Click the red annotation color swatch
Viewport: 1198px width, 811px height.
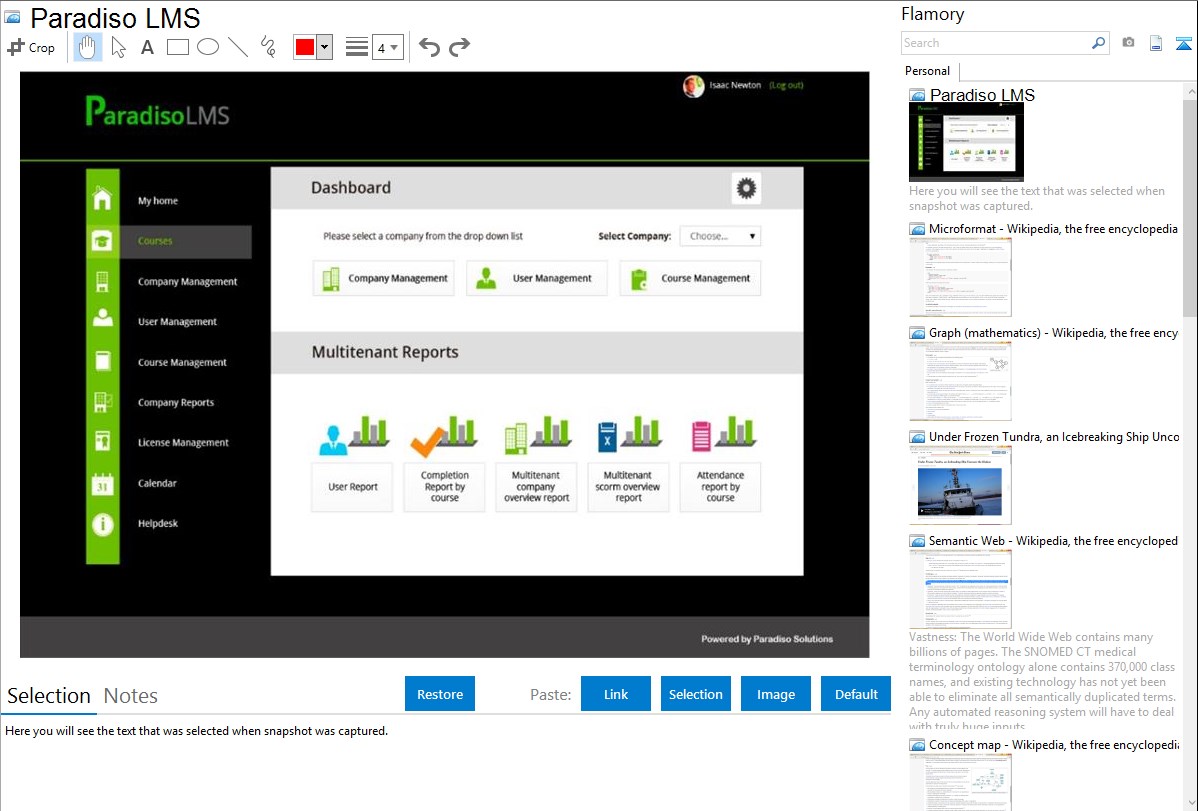tap(305, 47)
